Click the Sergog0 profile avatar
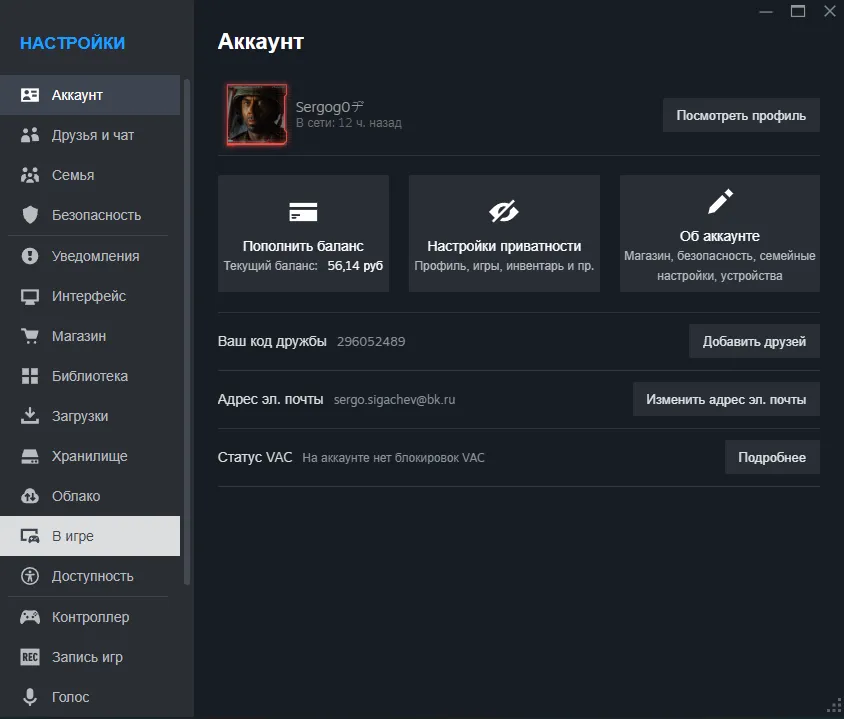 (x=255, y=115)
